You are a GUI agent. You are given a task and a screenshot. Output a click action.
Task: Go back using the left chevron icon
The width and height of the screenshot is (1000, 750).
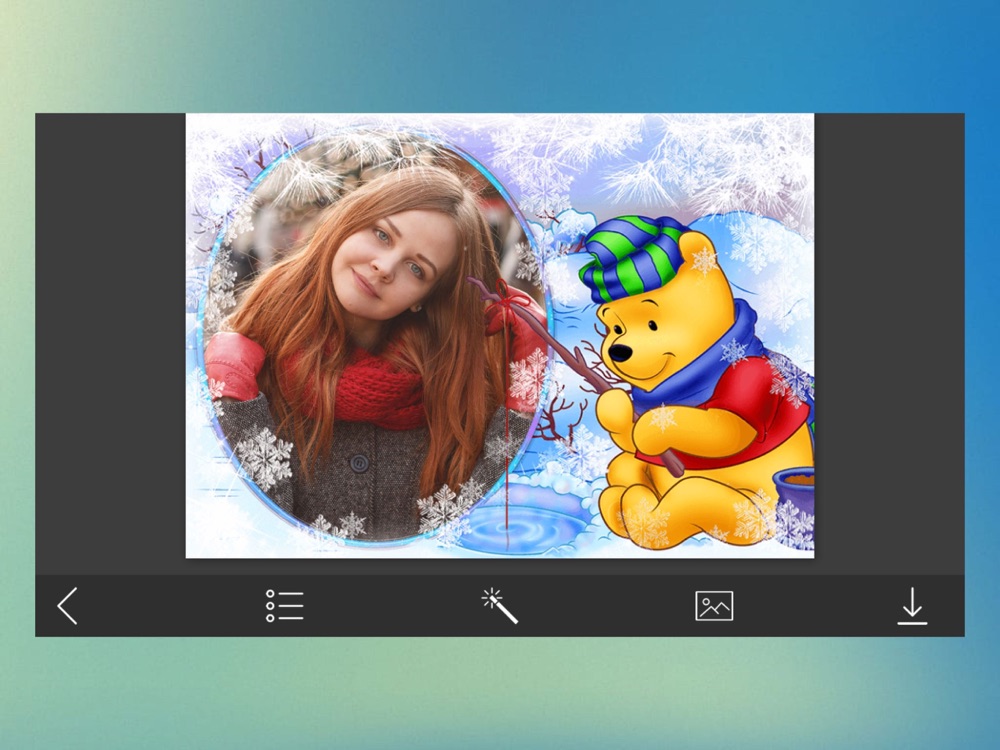tap(68, 605)
